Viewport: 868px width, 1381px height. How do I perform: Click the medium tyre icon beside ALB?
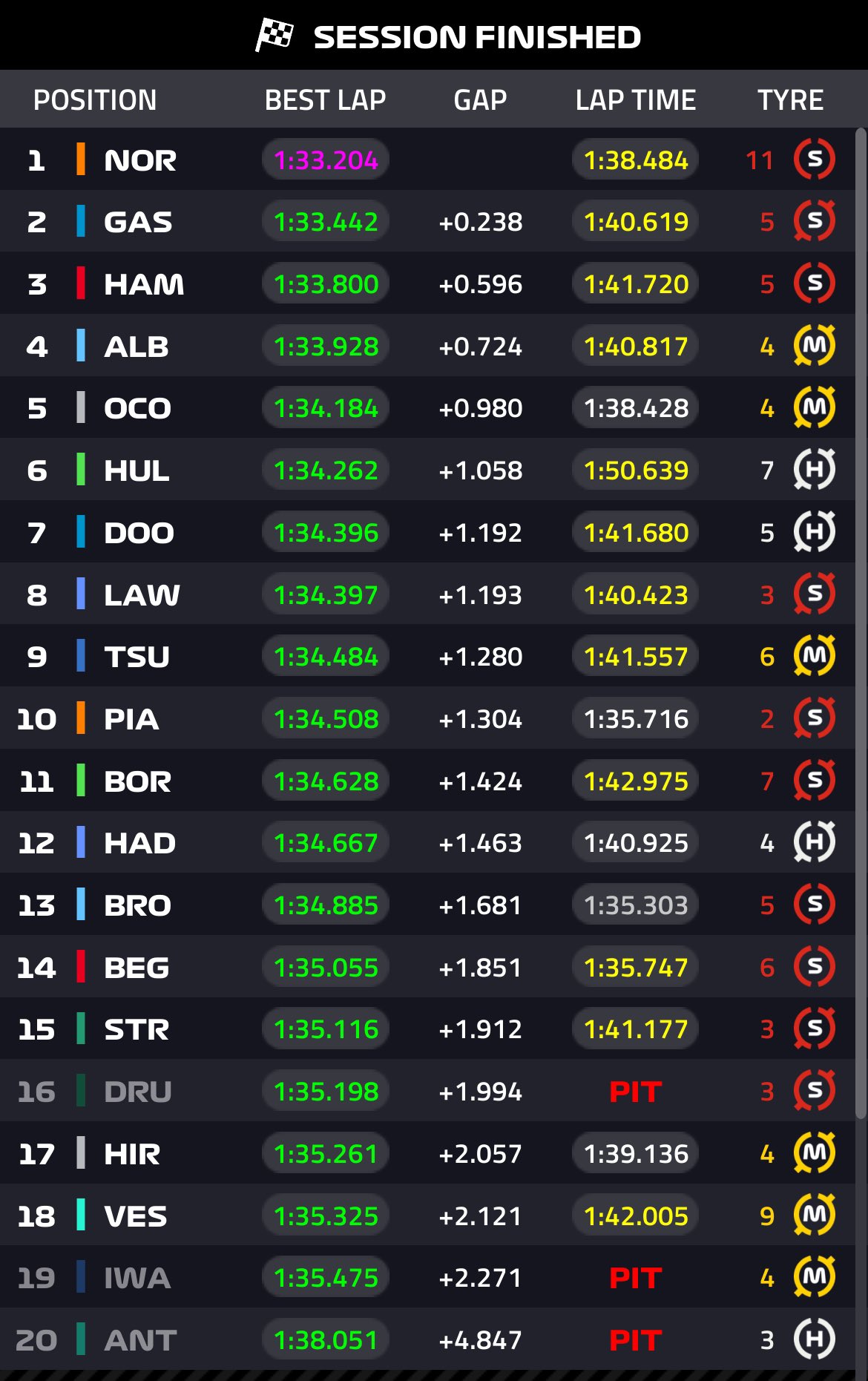click(813, 346)
